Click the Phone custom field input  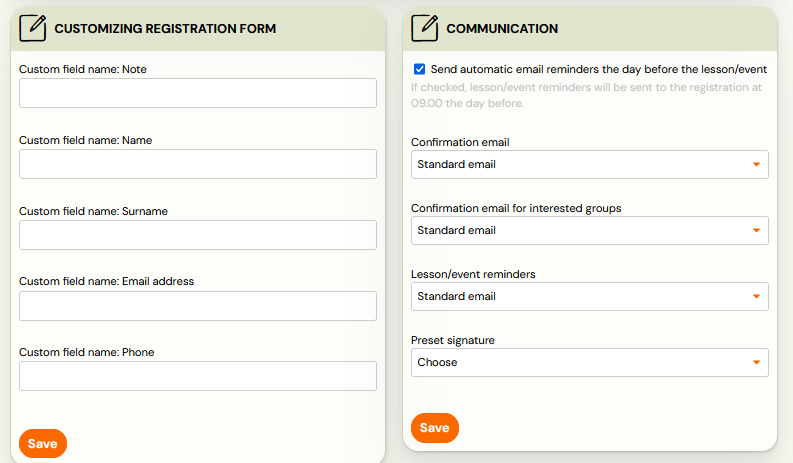(x=198, y=376)
